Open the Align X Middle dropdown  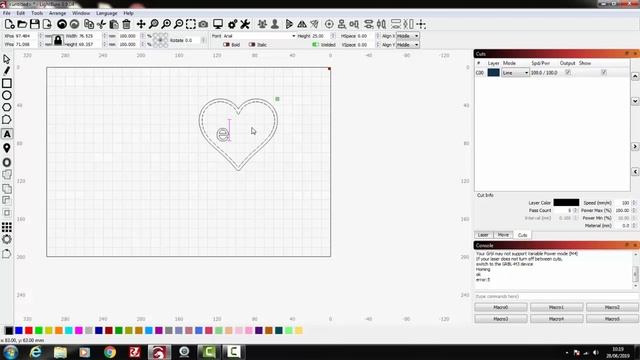coord(408,36)
